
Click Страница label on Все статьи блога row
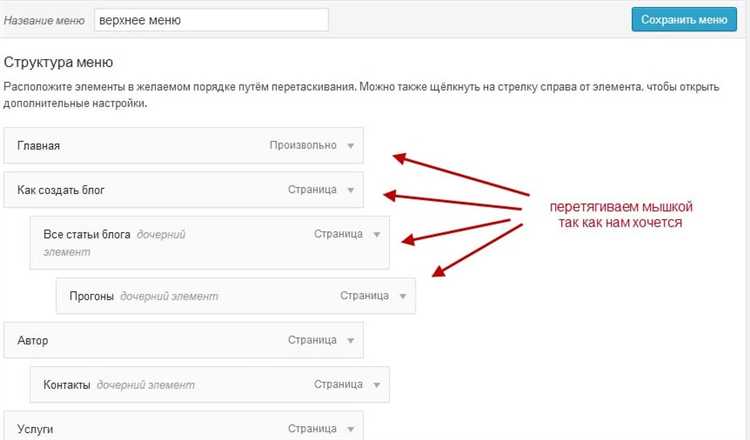coord(338,234)
